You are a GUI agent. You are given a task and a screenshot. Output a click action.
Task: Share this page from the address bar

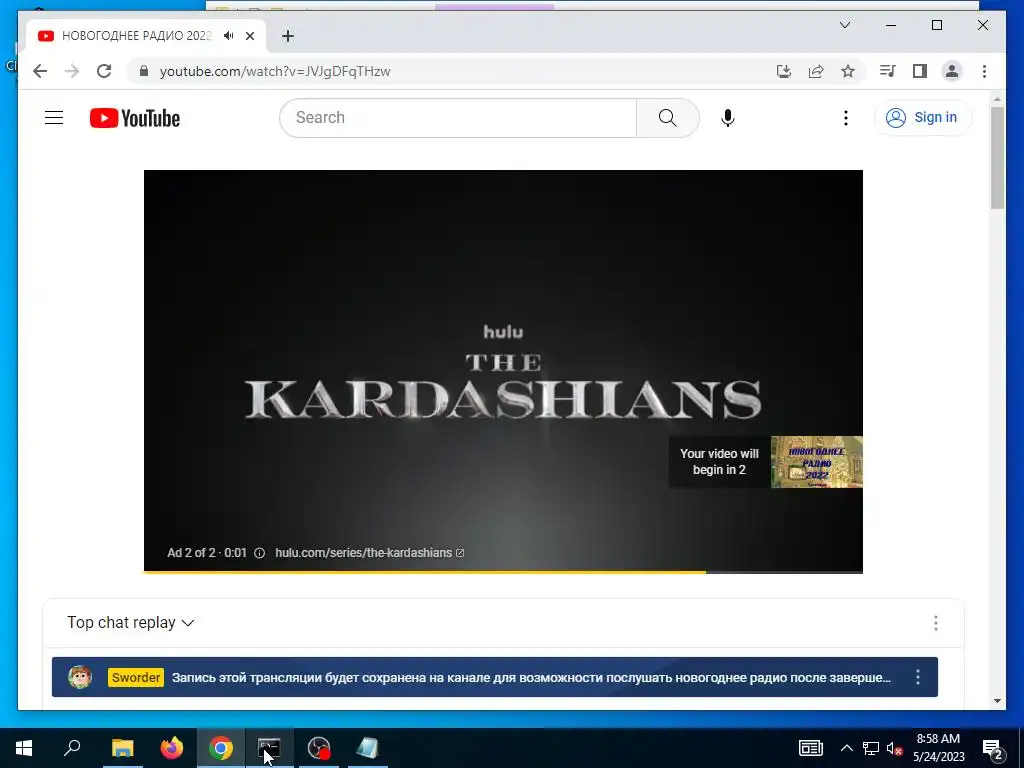pos(816,71)
